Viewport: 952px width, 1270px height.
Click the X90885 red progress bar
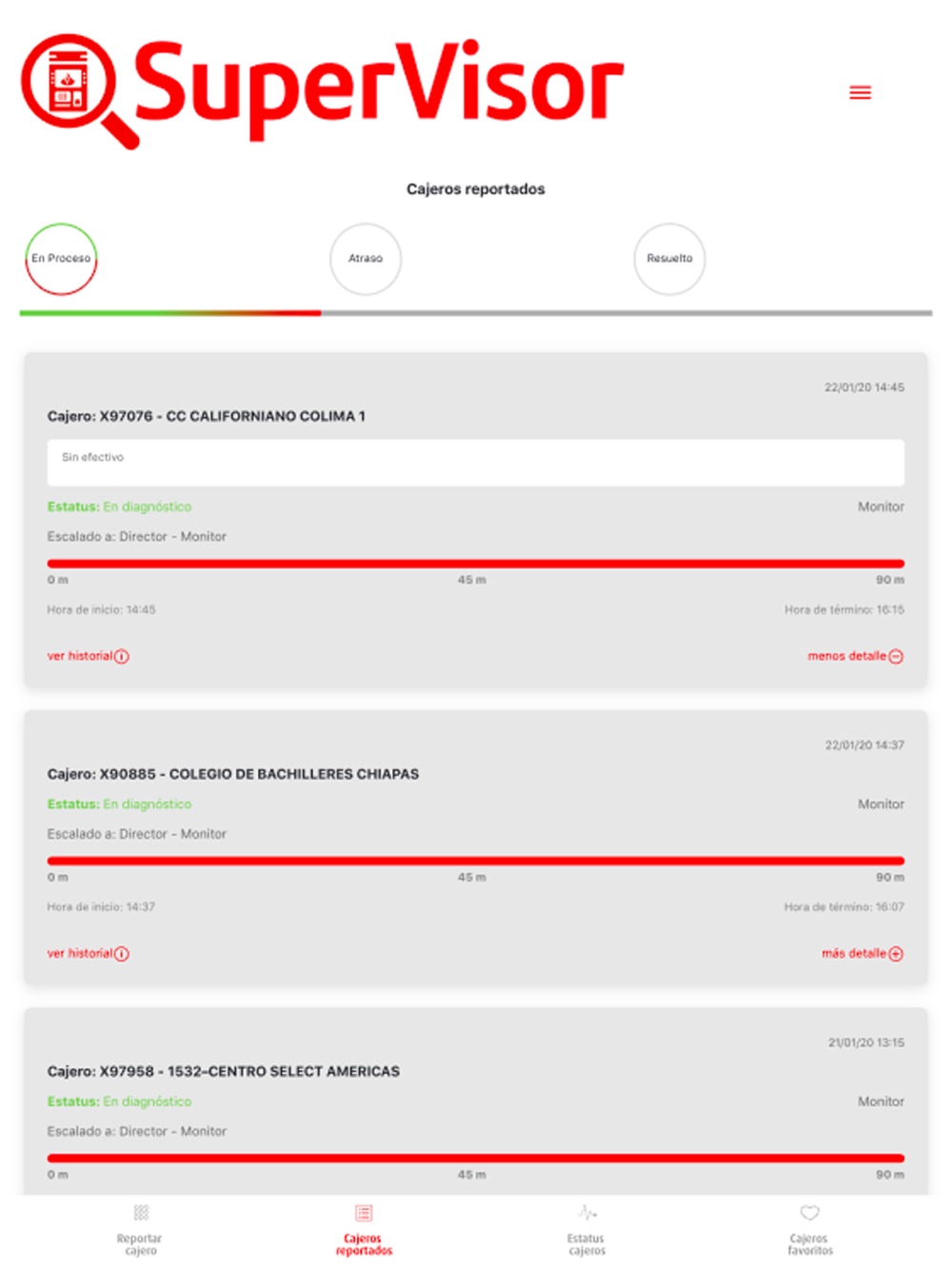476,861
